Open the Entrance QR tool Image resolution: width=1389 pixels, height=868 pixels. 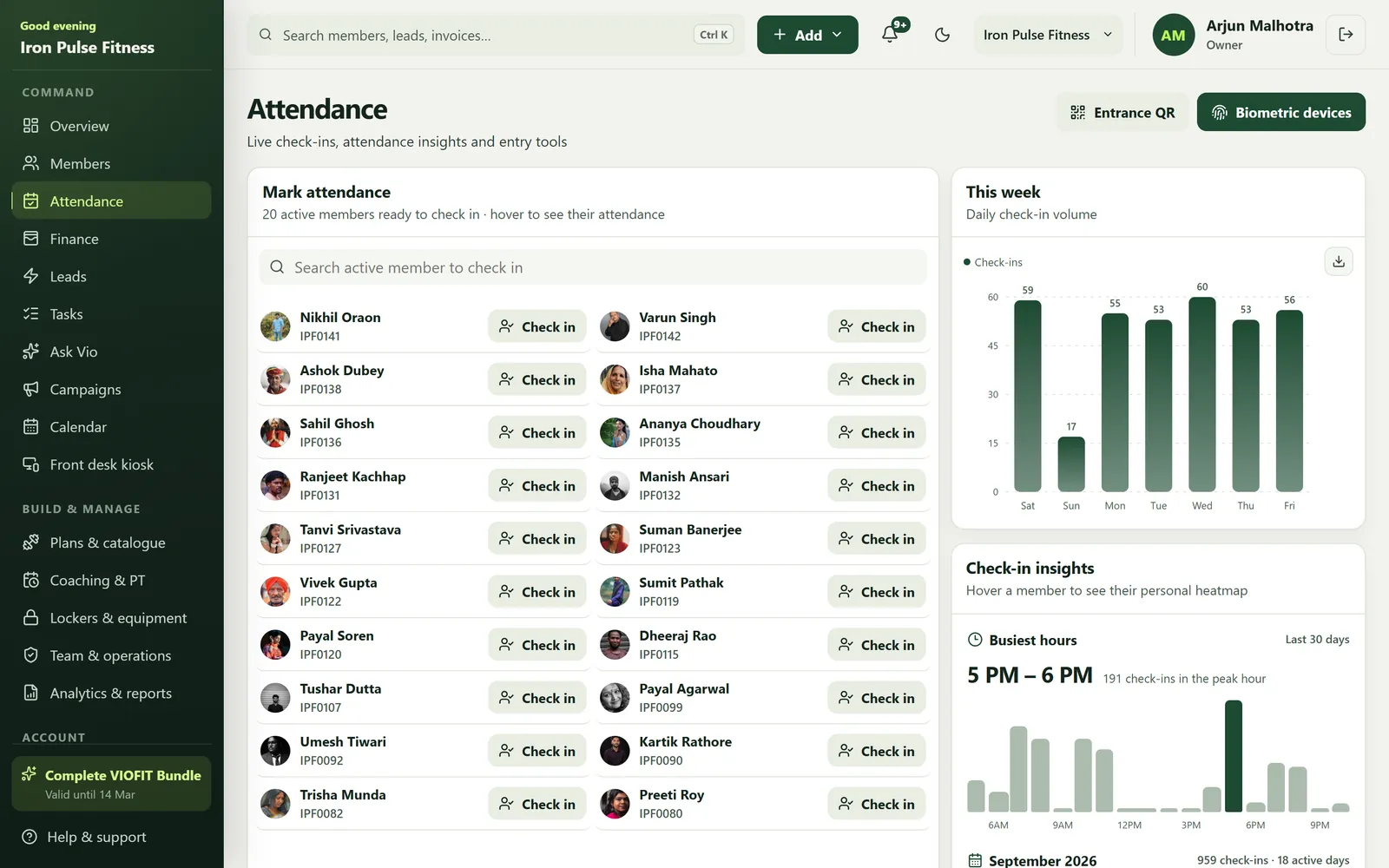coord(1122,113)
